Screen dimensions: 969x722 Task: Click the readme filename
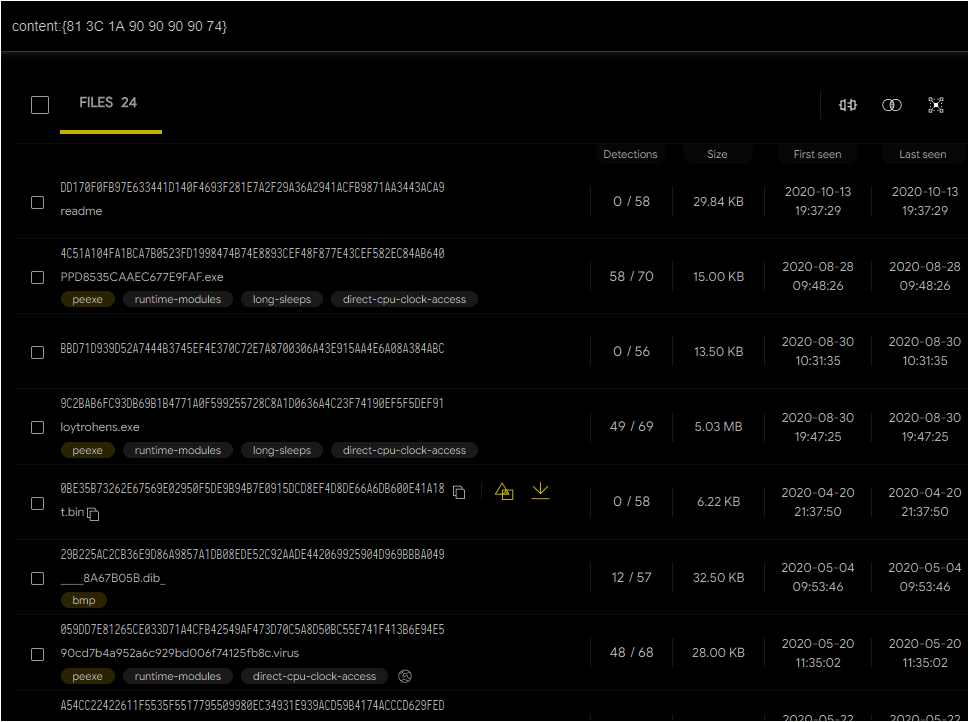[81, 211]
